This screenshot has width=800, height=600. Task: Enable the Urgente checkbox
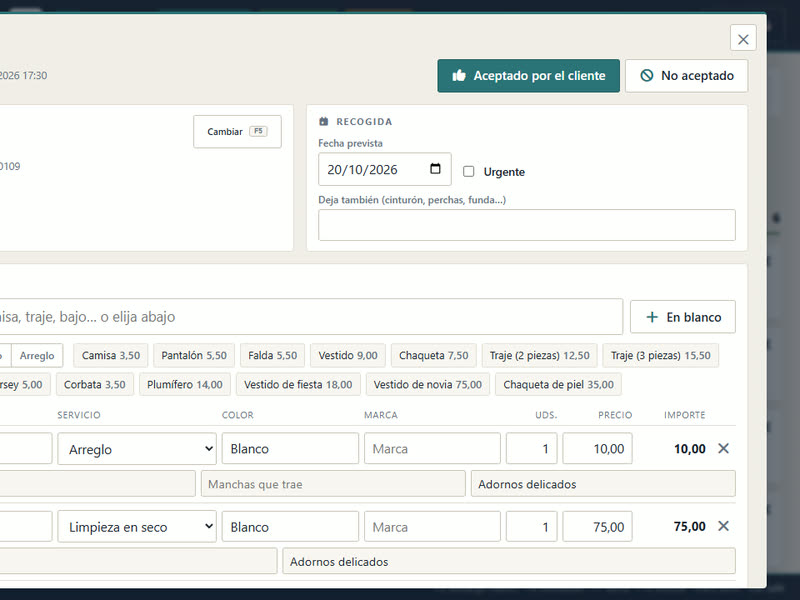[468, 171]
